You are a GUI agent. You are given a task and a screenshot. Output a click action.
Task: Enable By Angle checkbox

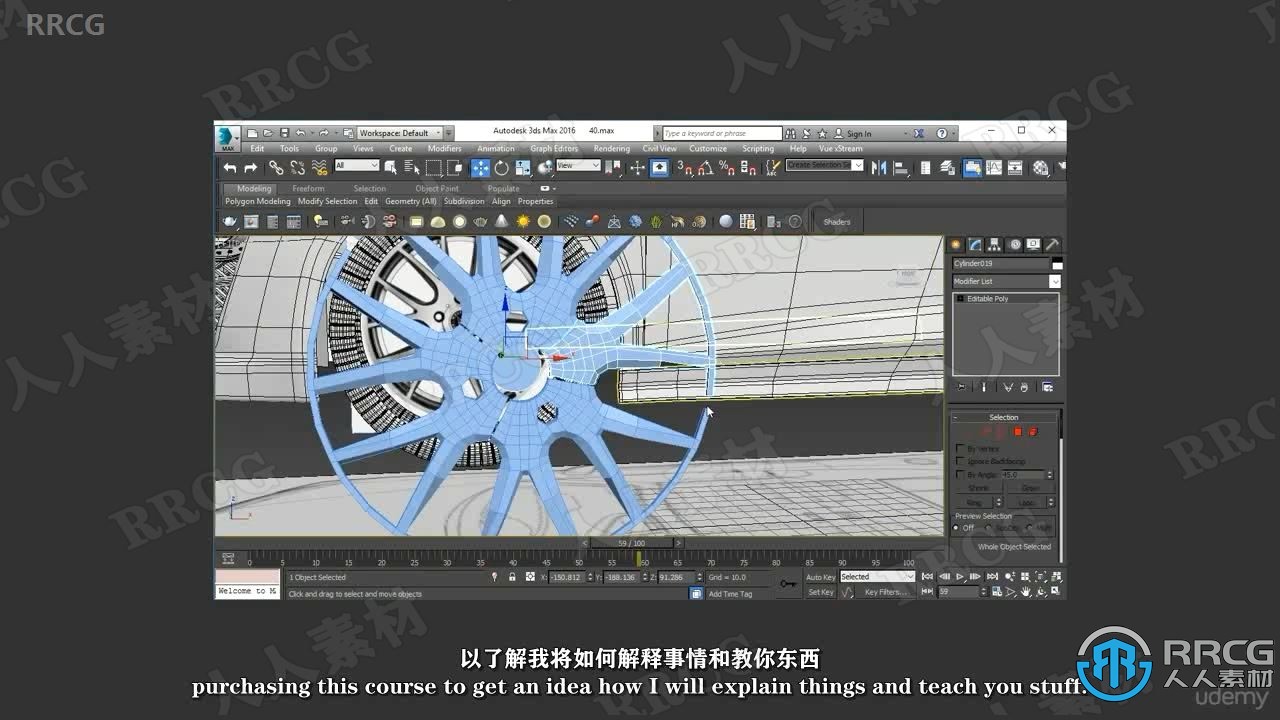[960, 474]
